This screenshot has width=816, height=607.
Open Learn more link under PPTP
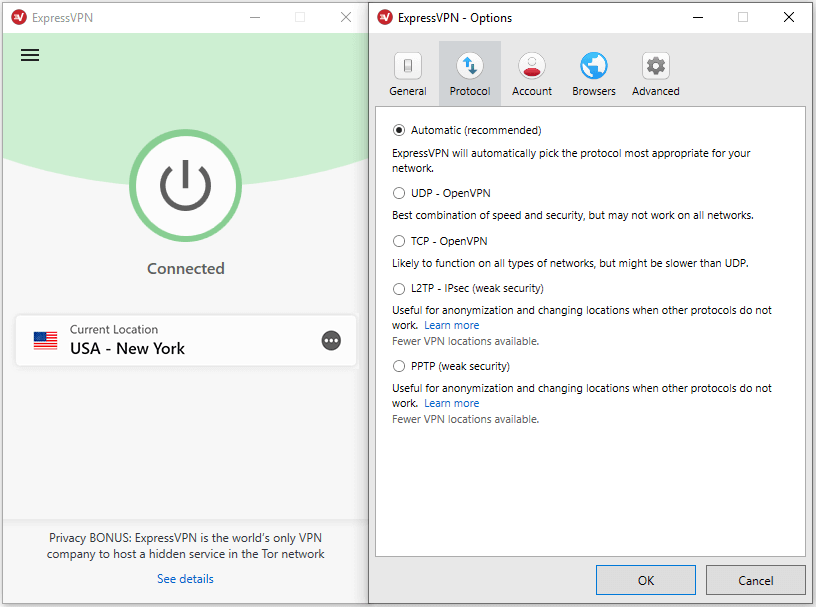[452, 403]
